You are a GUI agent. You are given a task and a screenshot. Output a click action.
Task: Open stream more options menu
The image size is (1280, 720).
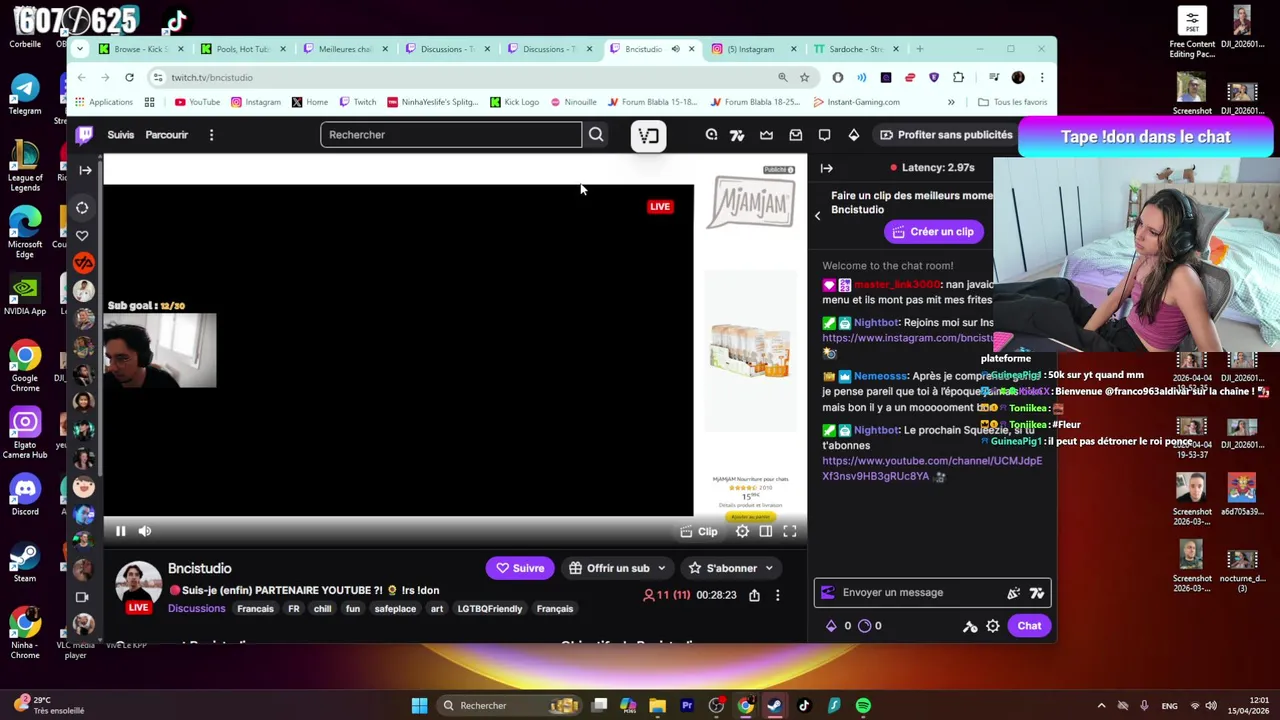click(777, 596)
